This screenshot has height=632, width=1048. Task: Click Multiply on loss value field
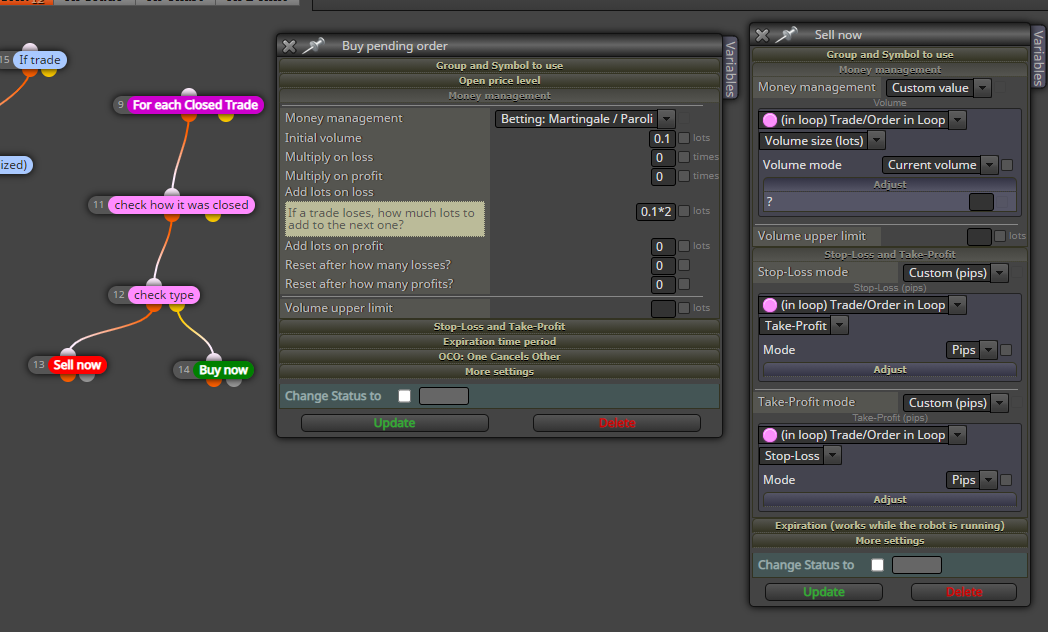[662, 158]
